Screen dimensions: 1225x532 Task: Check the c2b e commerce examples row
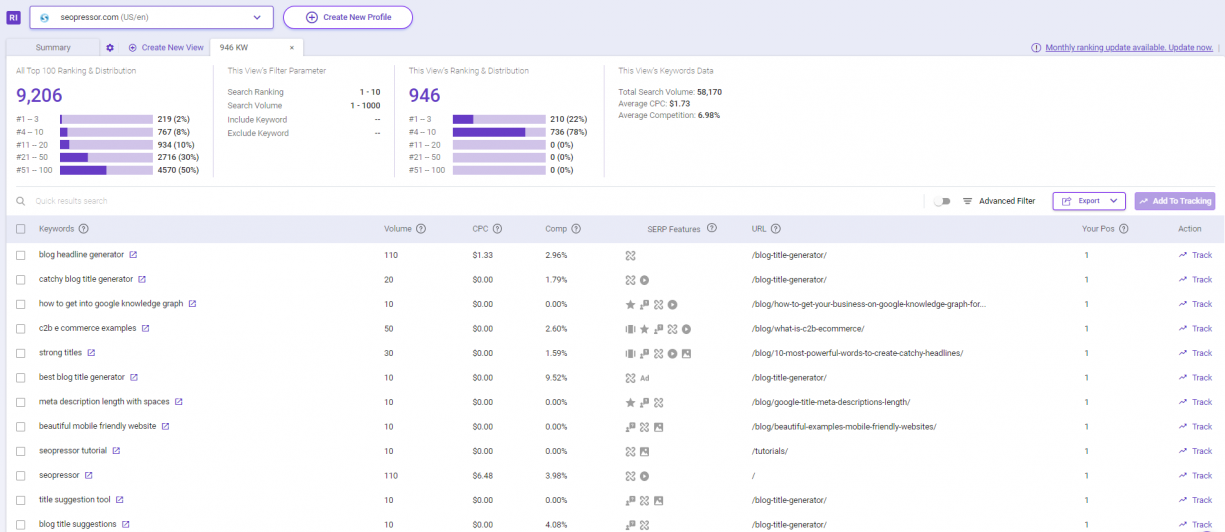pyautogui.click(x=21, y=328)
